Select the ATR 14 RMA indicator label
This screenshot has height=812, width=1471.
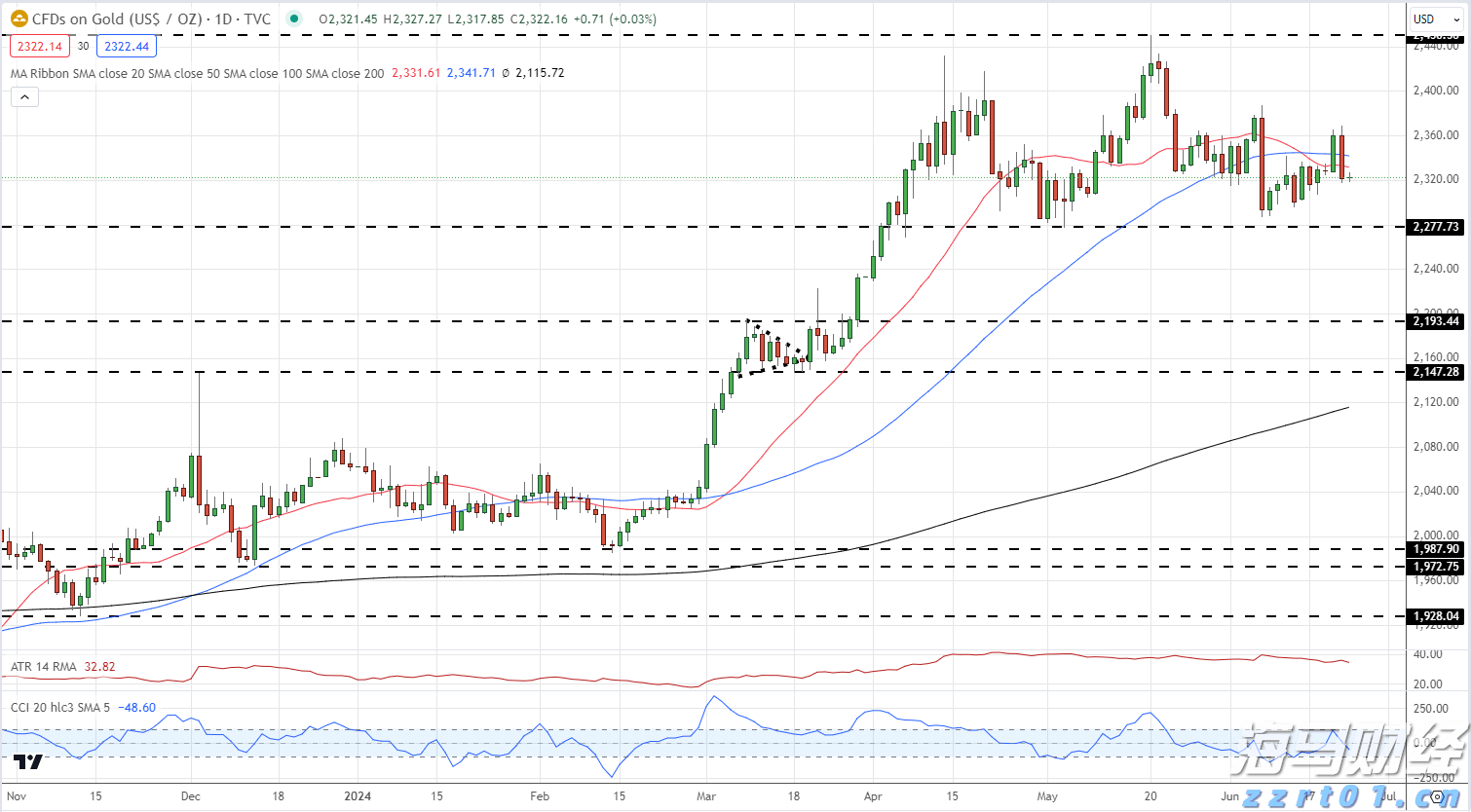click(43, 667)
